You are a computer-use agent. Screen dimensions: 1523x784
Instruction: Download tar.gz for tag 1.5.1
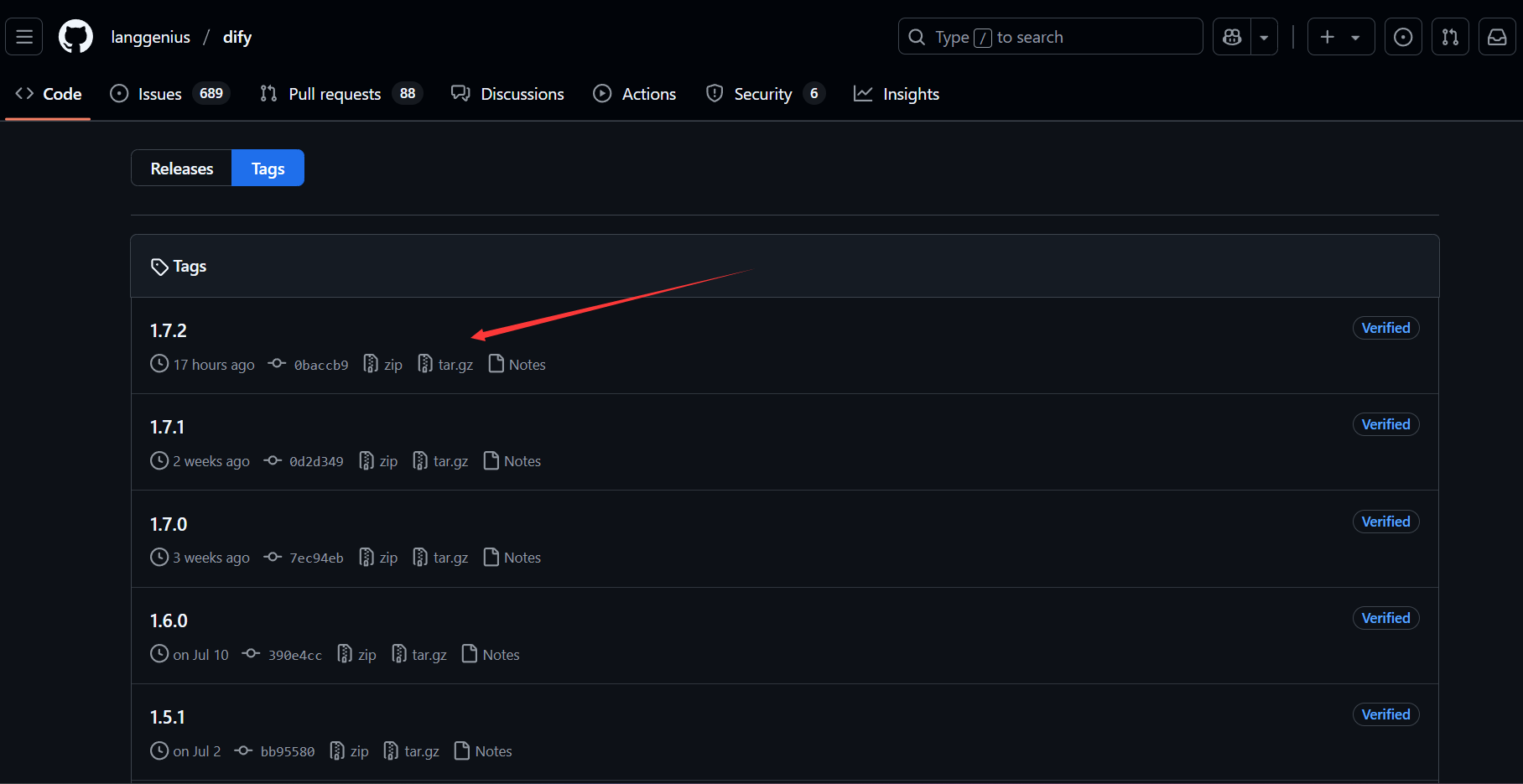412,751
